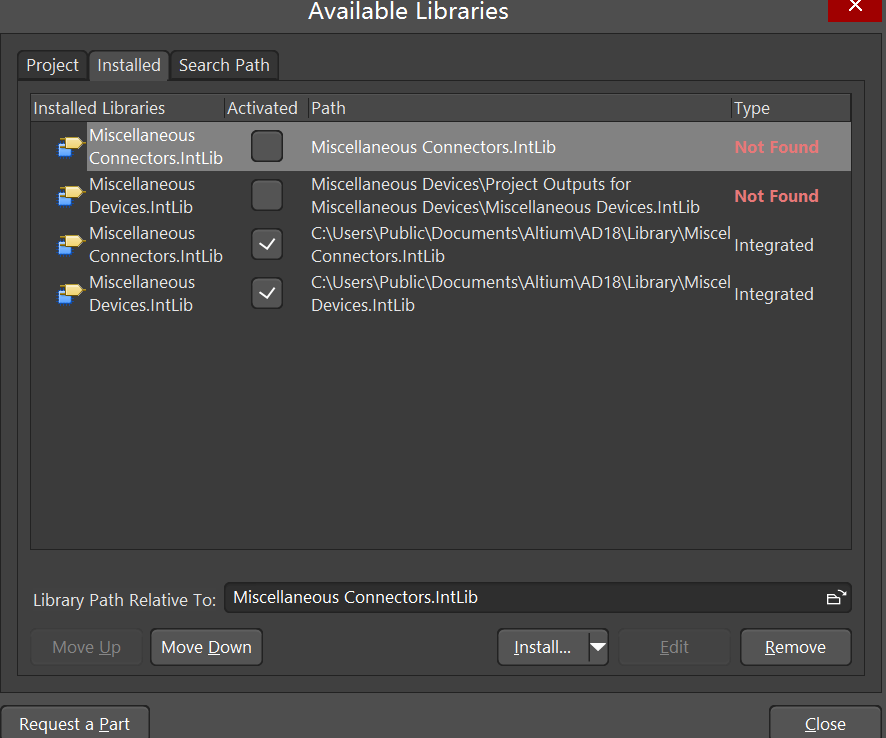Screen dimensions: 886x738
Task: Select Integrated Miscellaneous Devices.IntLib library name
Action: (142, 294)
